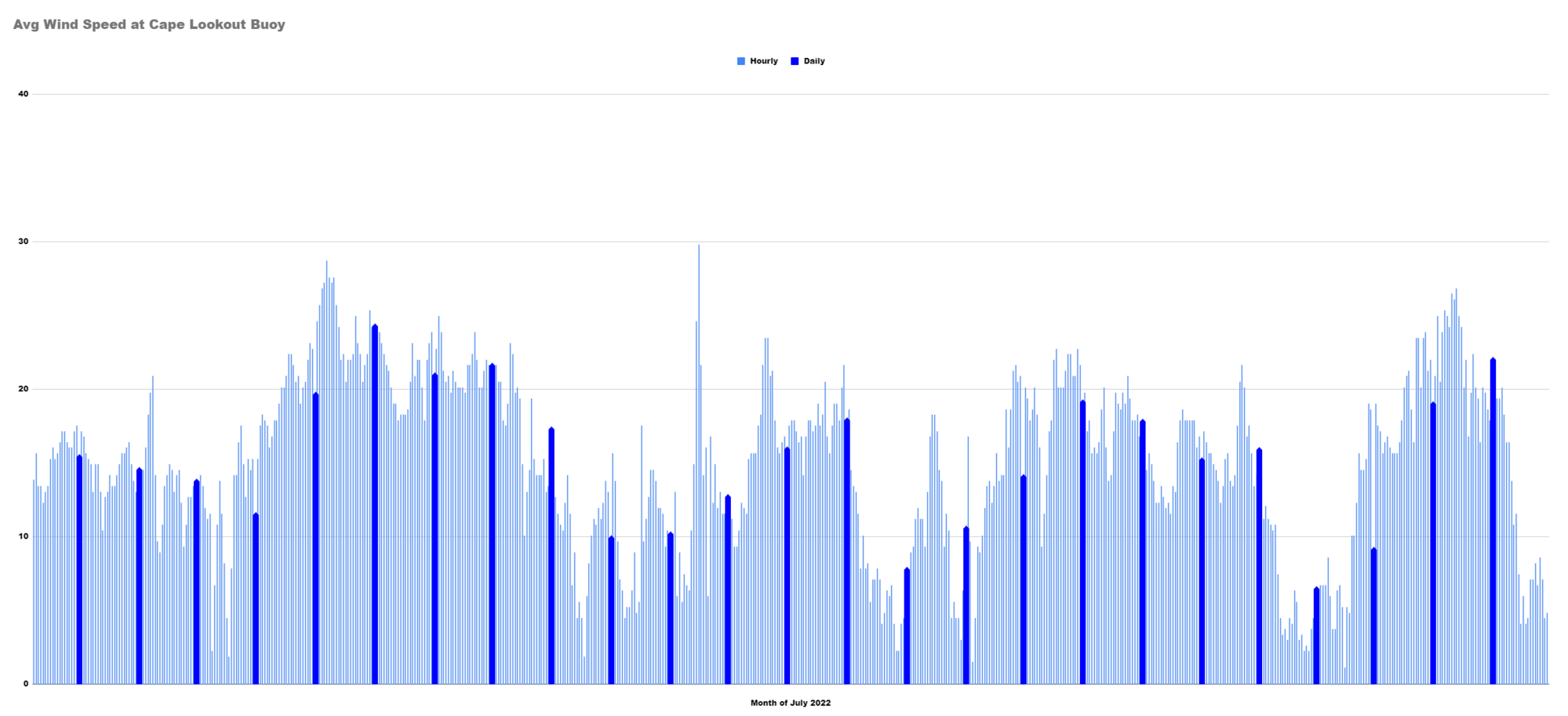This screenshot has width=1568, height=716.
Task: Click the Month of July 2022 axis label
Action: (x=789, y=703)
